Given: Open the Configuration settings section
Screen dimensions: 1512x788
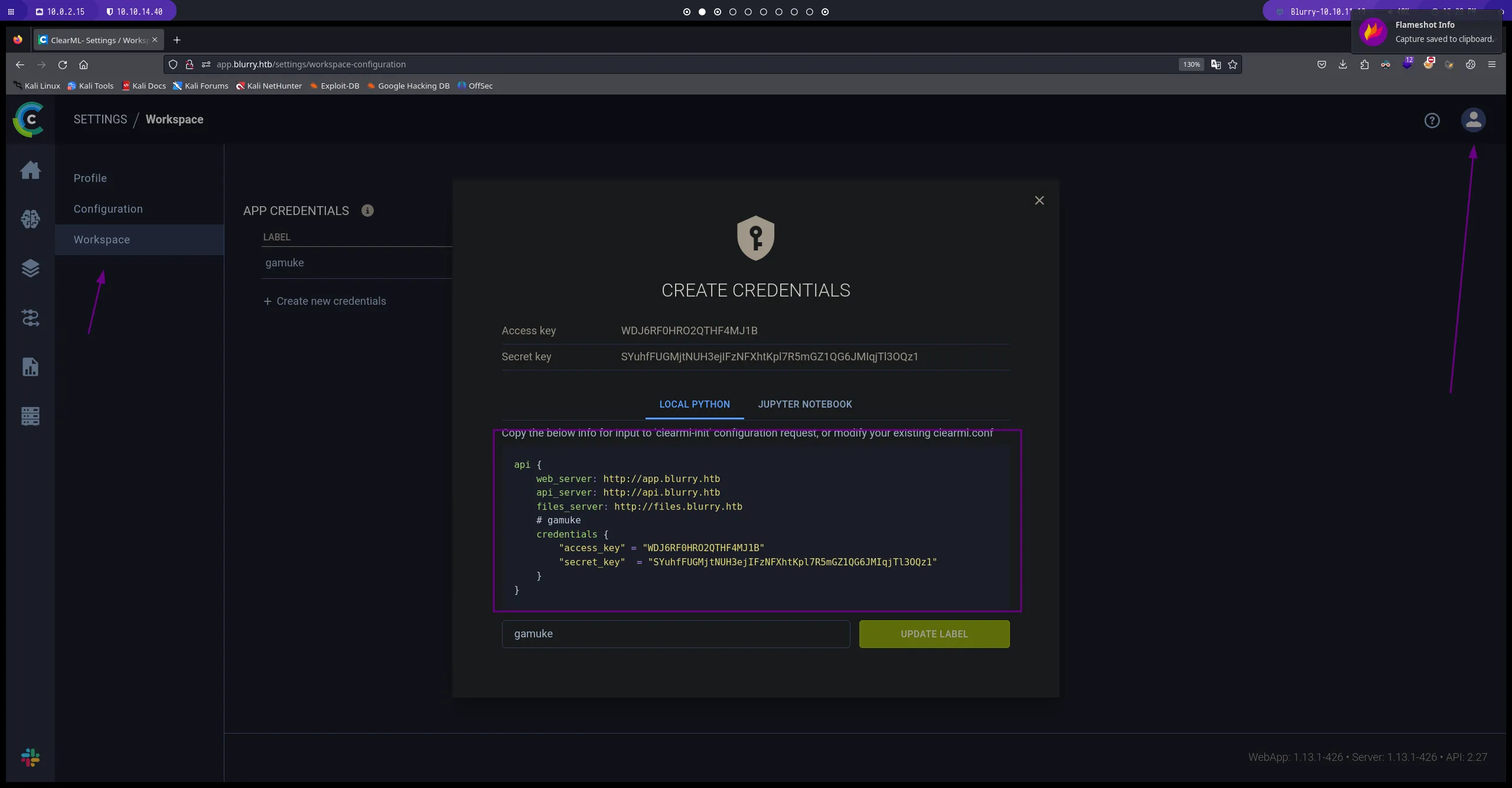Looking at the screenshot, I should coord(108,209).
